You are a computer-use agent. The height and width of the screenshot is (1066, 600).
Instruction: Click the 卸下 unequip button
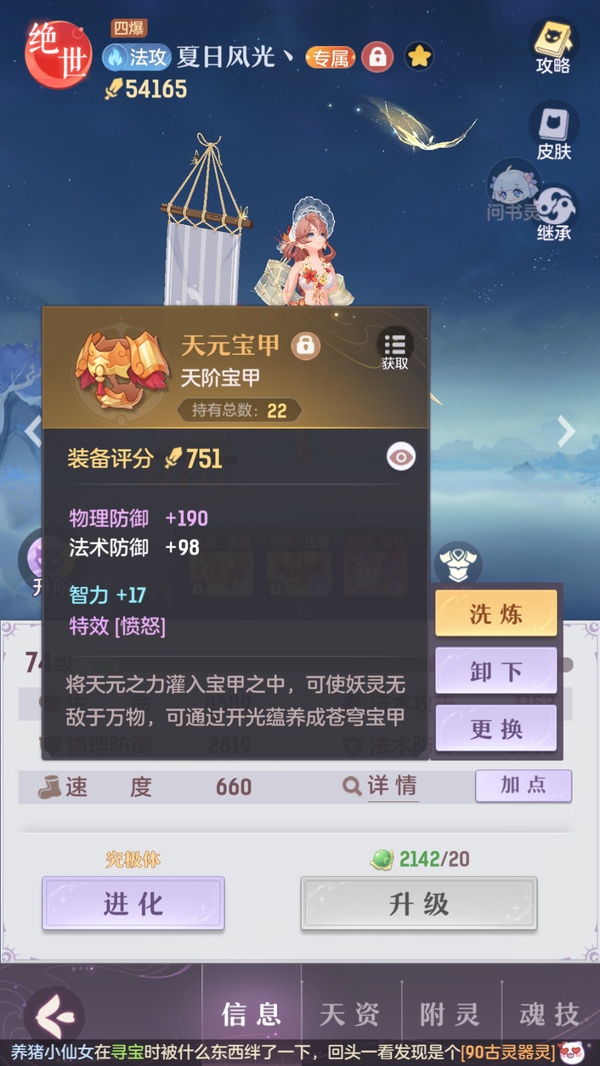point(496,671)
